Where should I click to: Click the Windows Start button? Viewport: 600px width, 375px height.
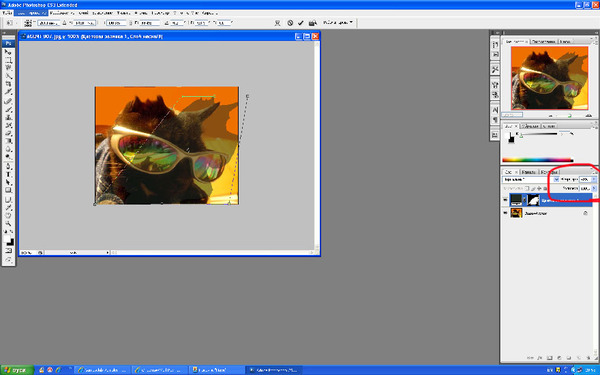pyautogui.click(x=18, y=370)
